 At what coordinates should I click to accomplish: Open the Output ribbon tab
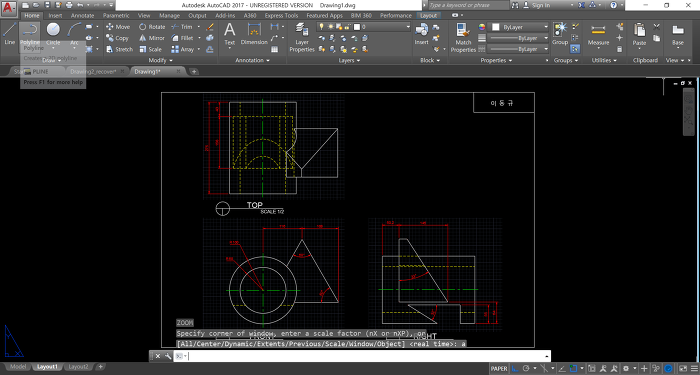click(x=197, y=15)
